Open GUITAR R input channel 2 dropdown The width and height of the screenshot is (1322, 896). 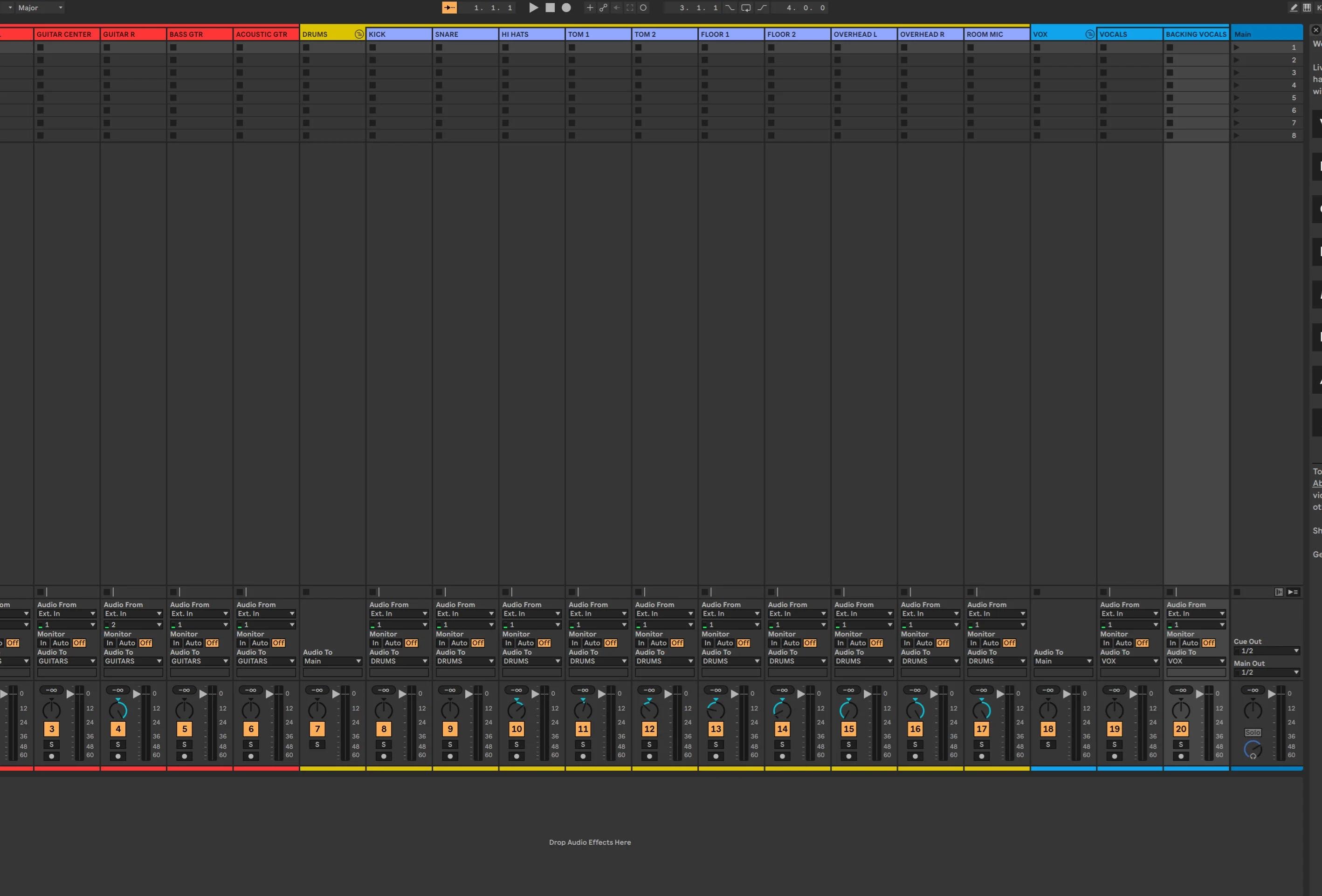click(133, 625)
